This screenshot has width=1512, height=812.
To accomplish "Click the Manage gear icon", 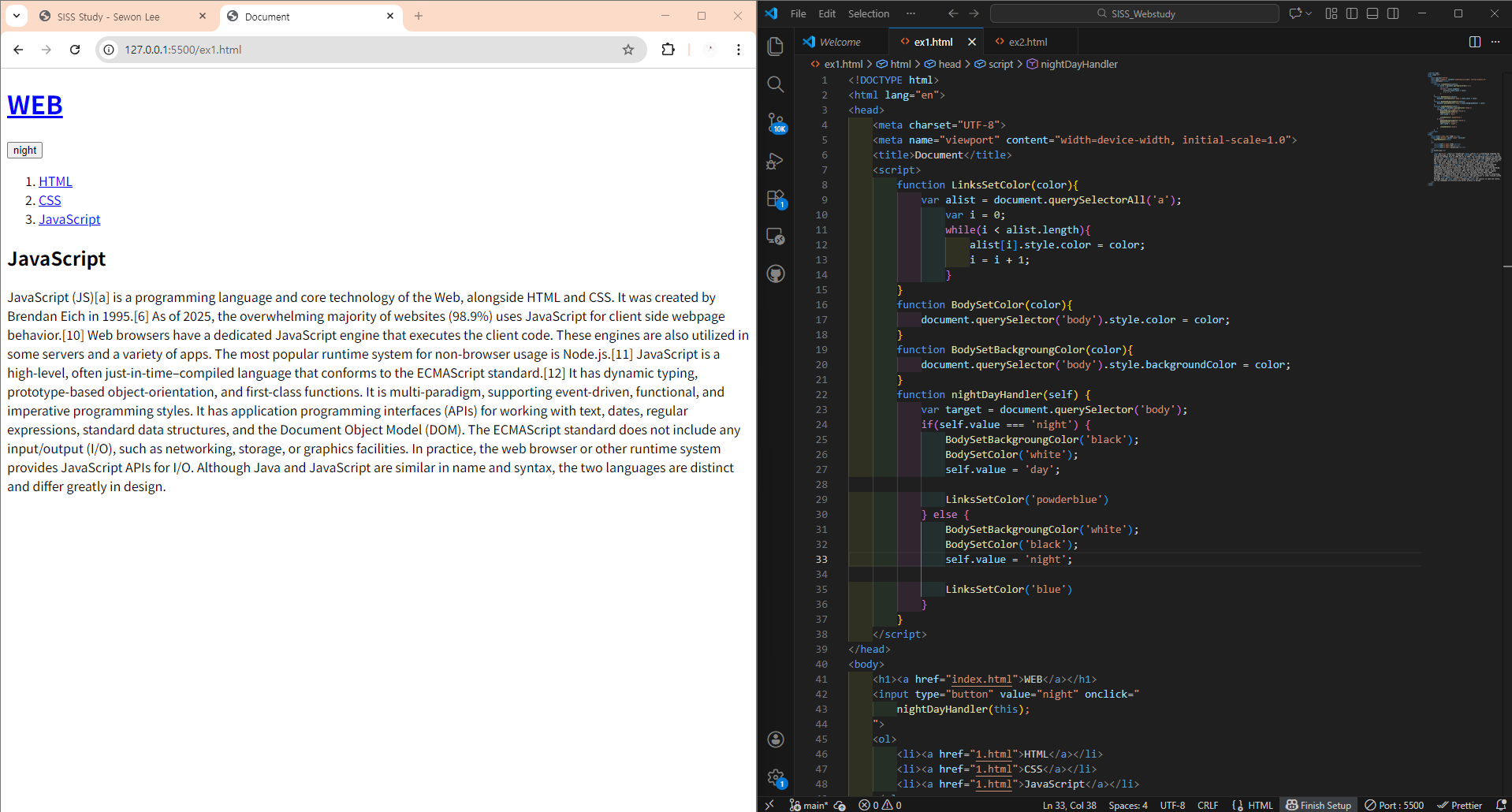I will [776, 778].
